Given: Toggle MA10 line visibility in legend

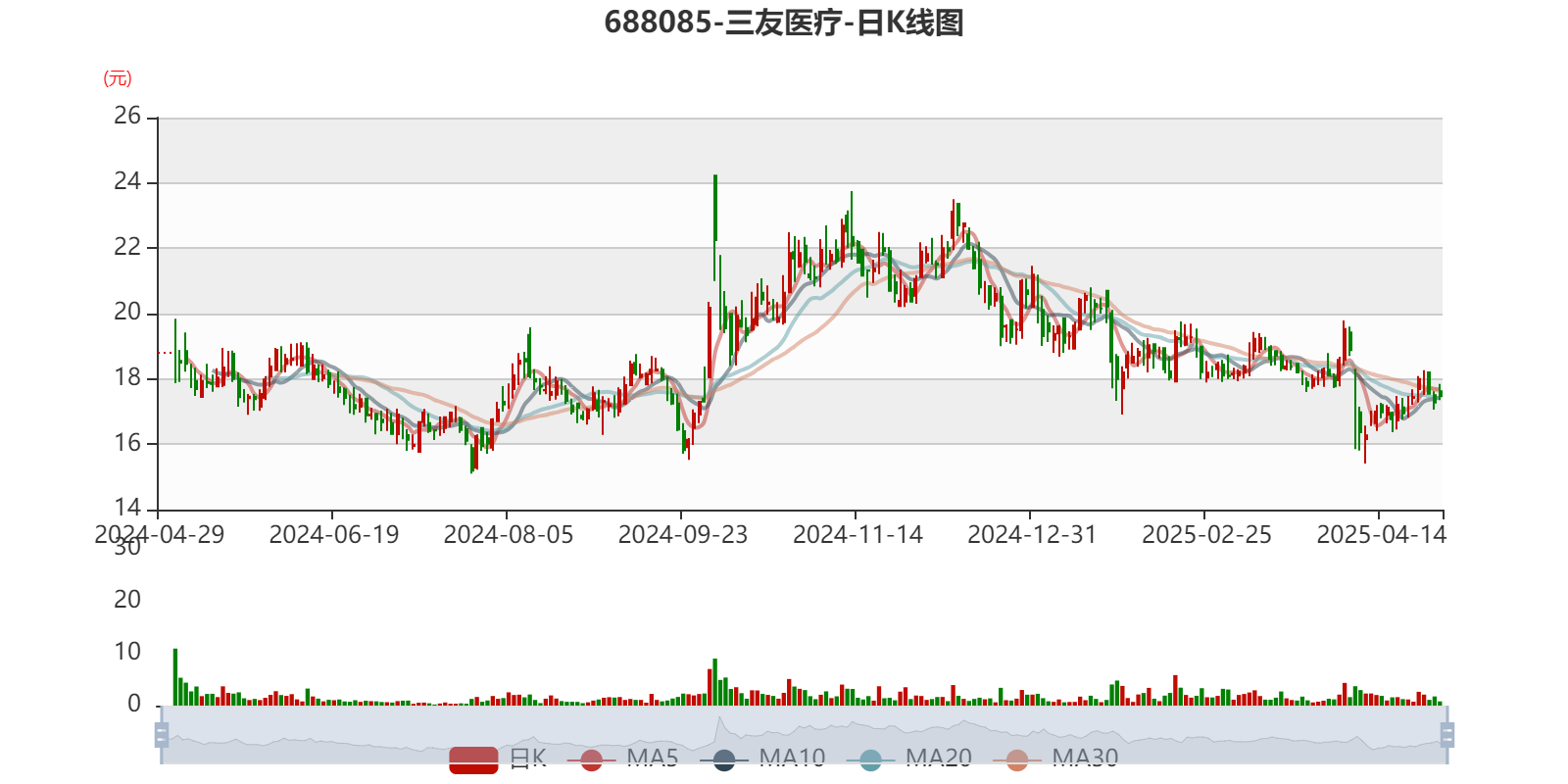Looking at the screenshot, I should (762, 759).
